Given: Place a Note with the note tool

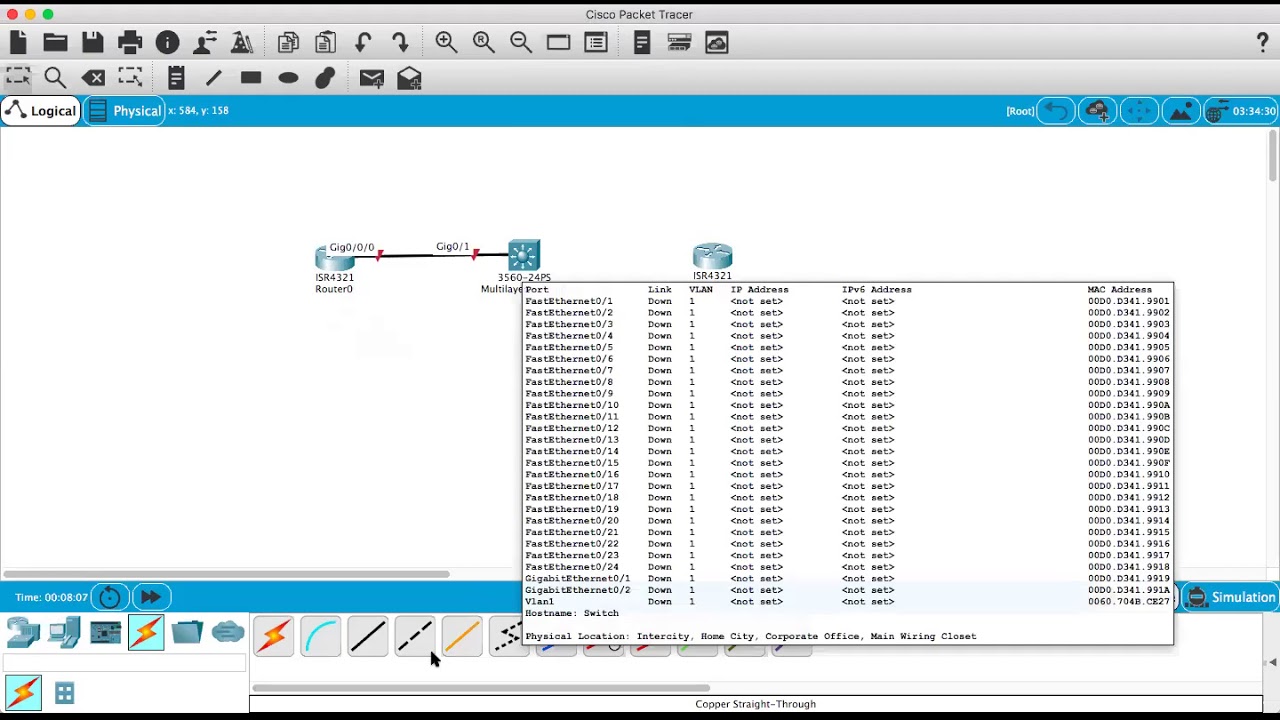Looking at the screenshot, I should (x=176, y=78).
